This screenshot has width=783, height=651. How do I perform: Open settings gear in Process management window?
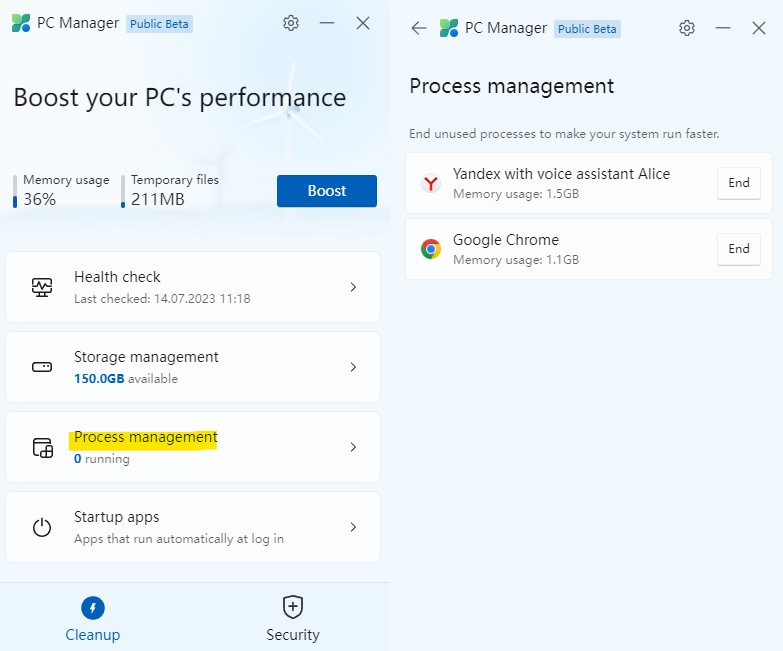coord(687,28)
